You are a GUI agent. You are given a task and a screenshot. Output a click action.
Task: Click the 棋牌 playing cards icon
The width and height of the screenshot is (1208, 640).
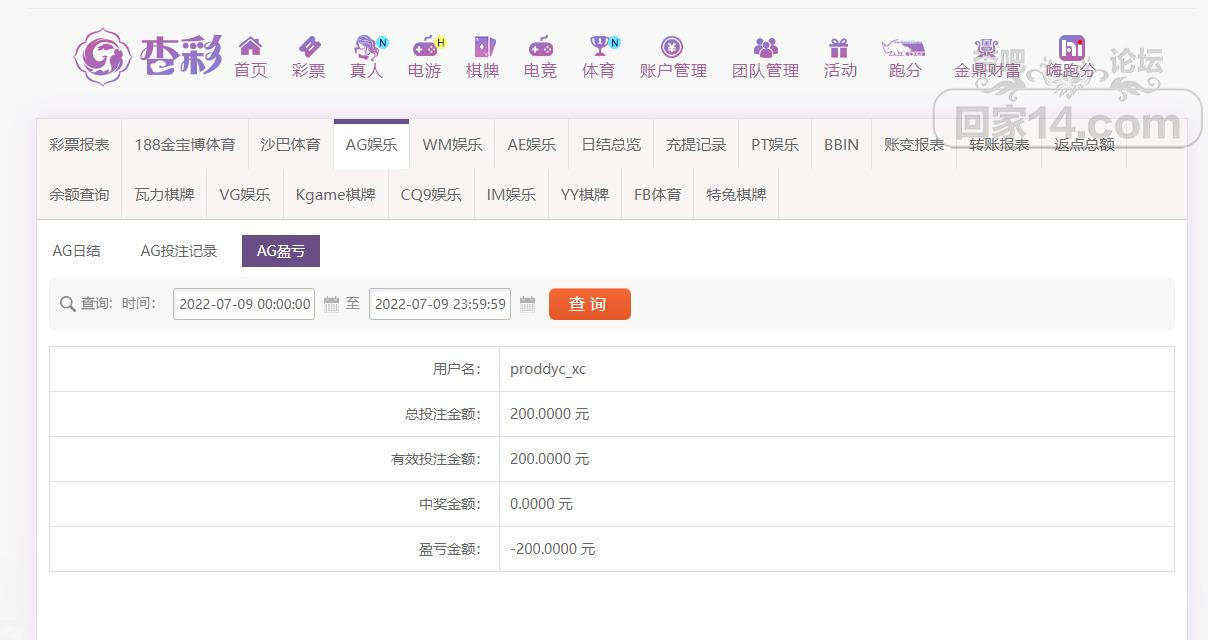point(483,47)
